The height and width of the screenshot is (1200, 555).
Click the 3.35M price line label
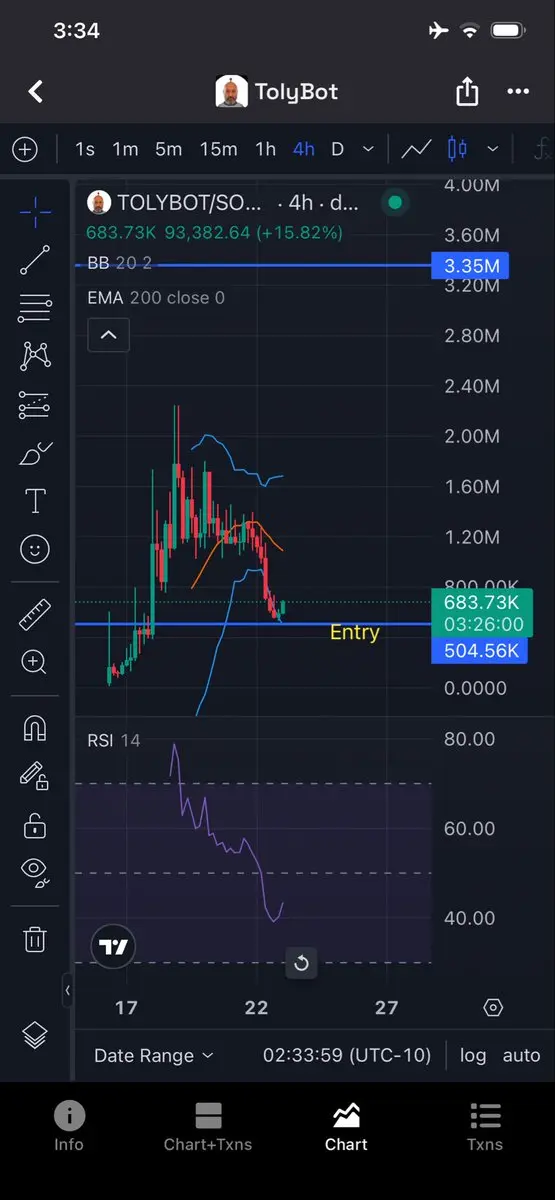(x=470, y=266)
